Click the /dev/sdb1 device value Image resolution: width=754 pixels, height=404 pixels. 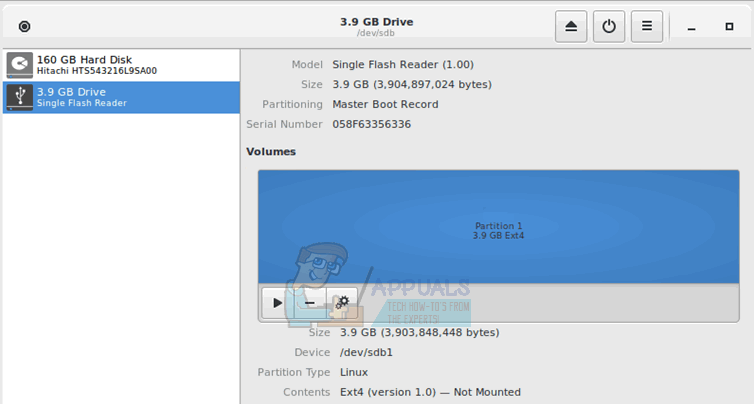364,352
